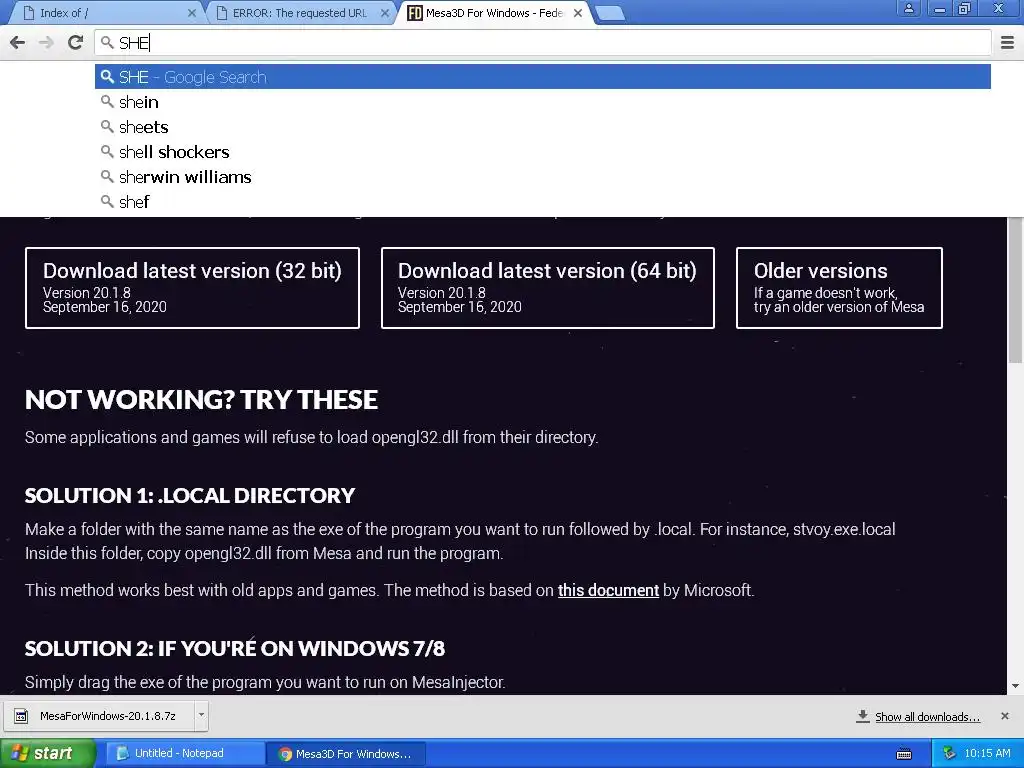Screen dimensions: 1024x768
Task: Click in the address bar containing SHE
Action: pyautogui.click(x=543, y=43)
